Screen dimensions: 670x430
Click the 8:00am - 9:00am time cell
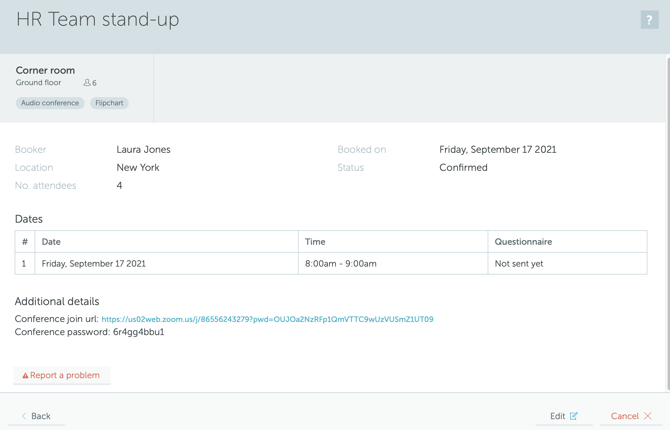click(341, 264)
